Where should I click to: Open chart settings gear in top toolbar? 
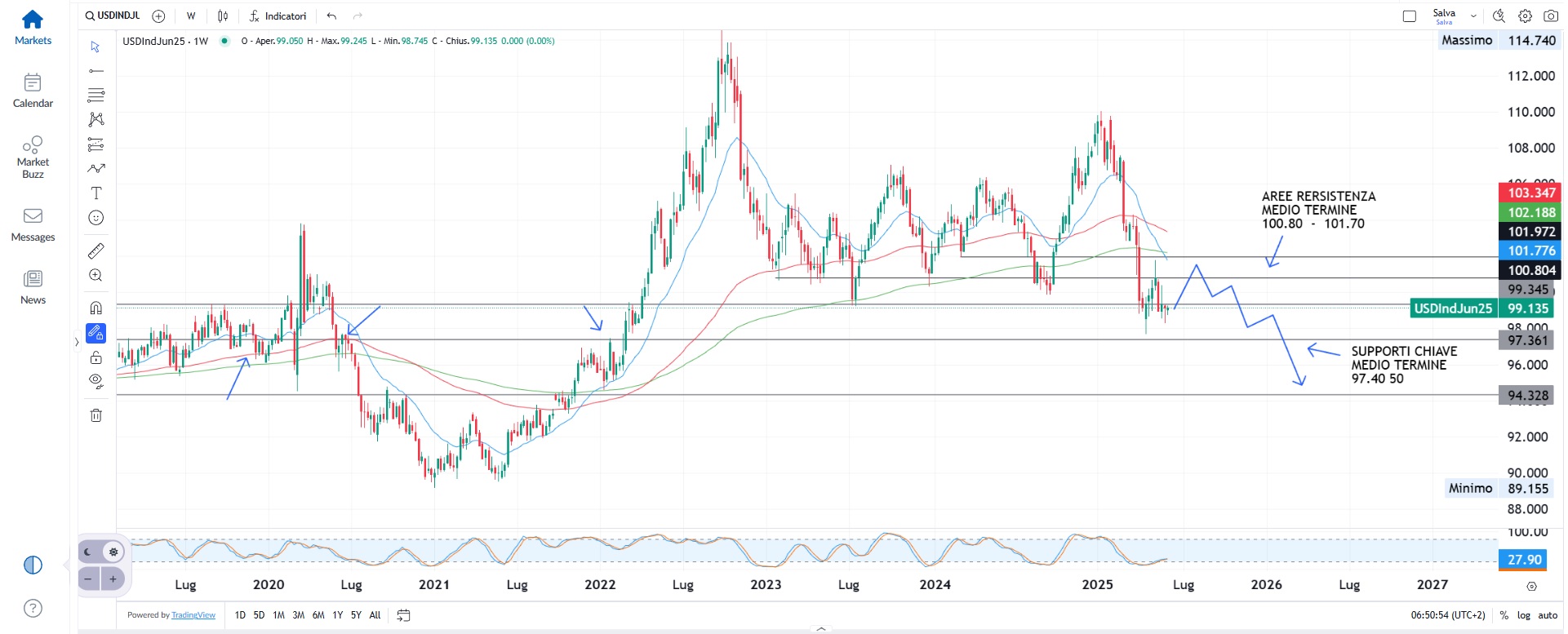[1525, 16]
